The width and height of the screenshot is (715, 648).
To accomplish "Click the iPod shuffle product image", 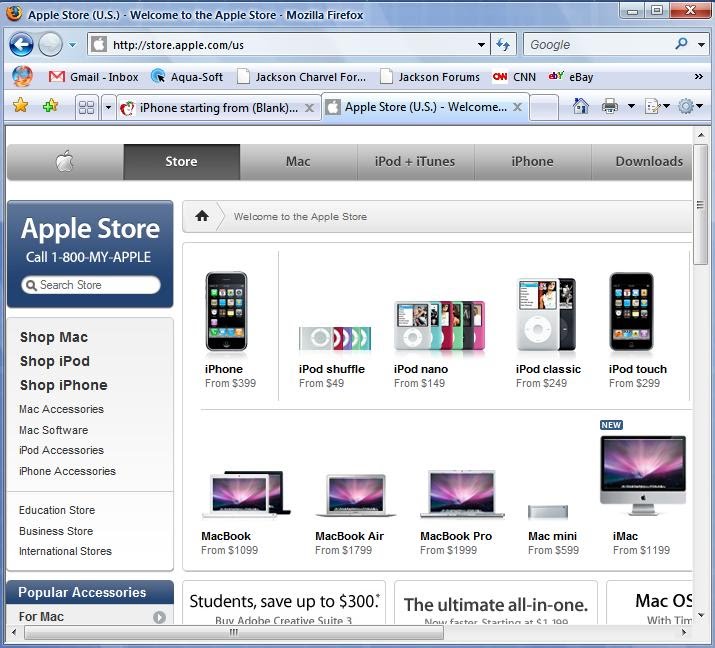I will 335,338.
